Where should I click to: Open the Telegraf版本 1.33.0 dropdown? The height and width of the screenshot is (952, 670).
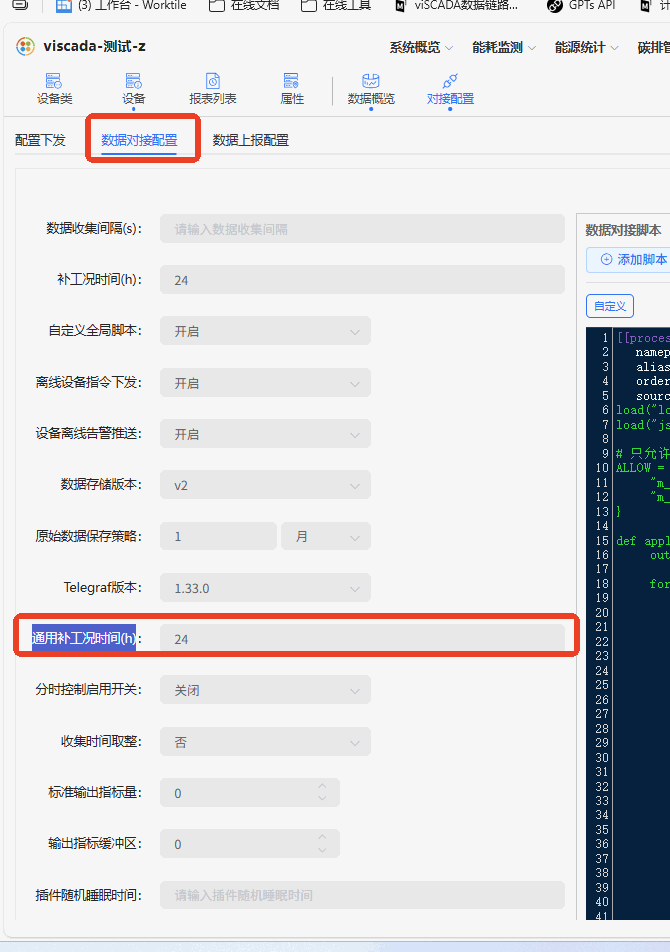(x=265, y=588)
